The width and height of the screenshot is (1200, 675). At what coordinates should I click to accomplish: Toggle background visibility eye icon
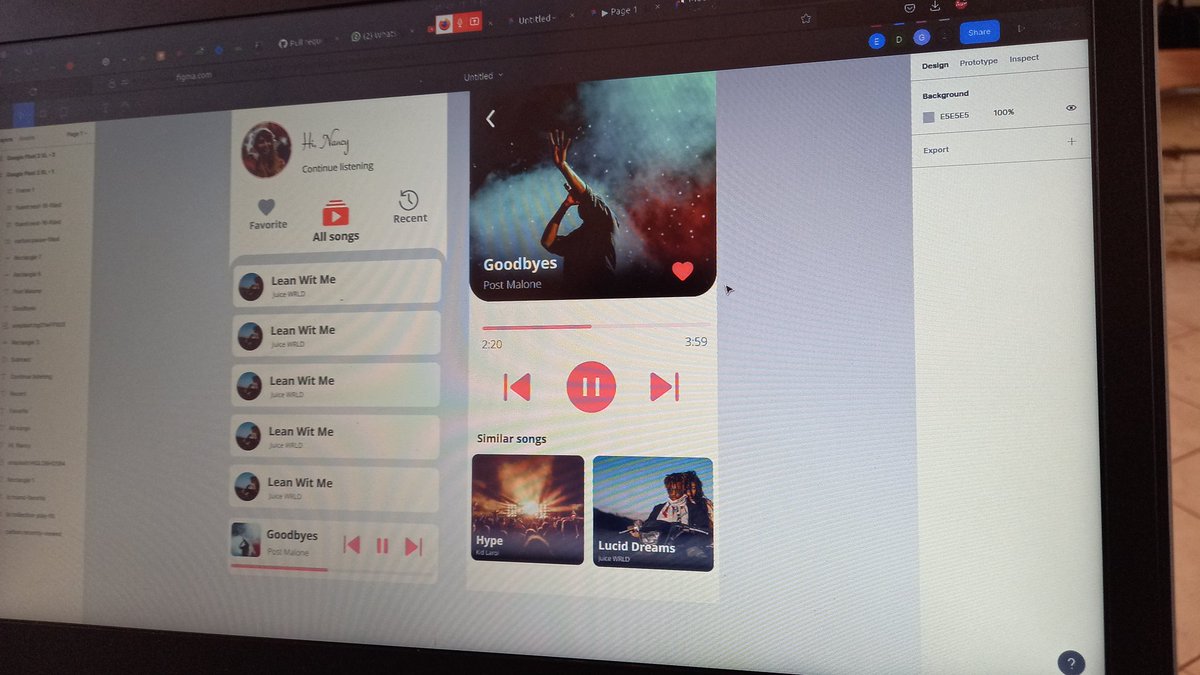[1071, 107]
